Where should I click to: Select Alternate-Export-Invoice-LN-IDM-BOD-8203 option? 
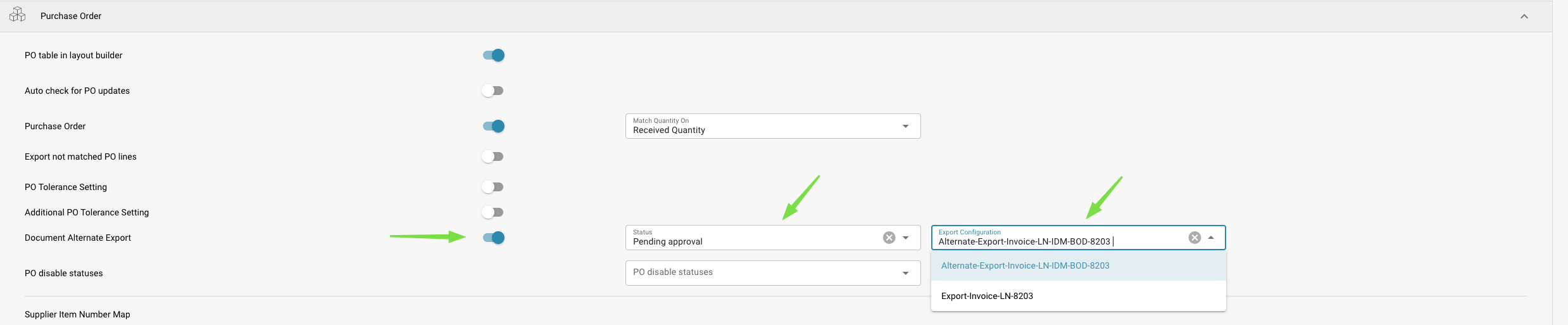point(1025,265)
